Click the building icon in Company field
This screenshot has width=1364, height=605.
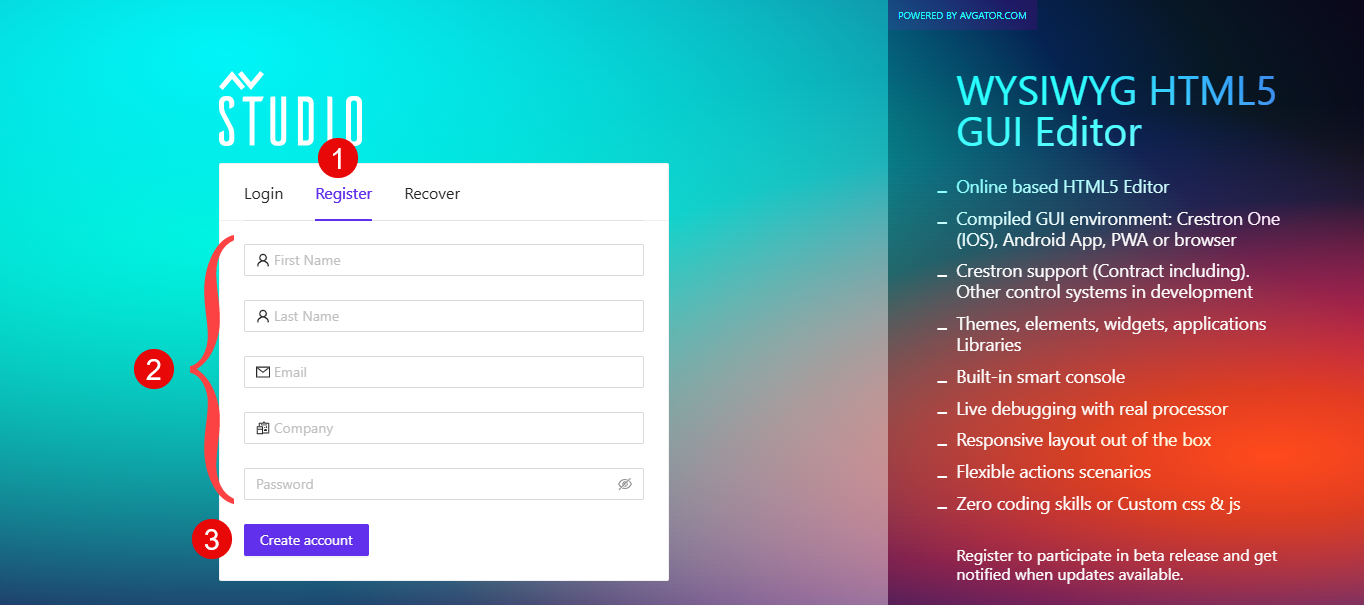click(263, 428)
